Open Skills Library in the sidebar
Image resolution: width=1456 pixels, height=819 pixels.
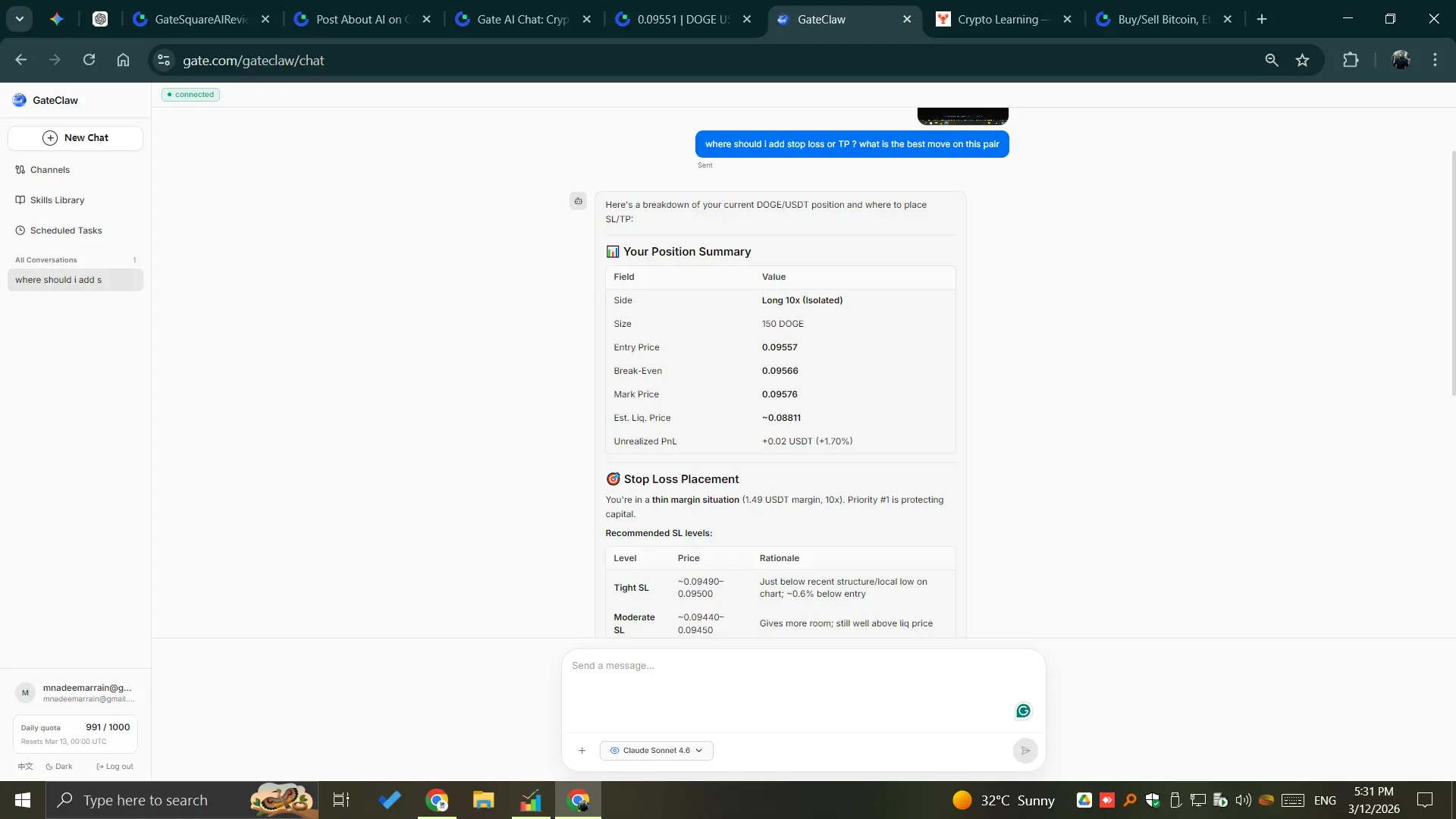57,200
